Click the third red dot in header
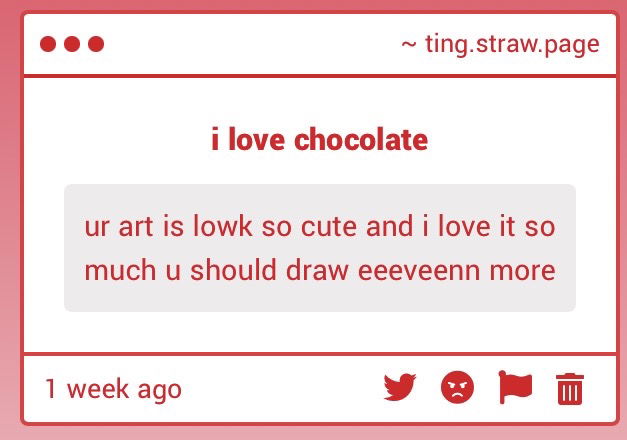 pos(96,44)
